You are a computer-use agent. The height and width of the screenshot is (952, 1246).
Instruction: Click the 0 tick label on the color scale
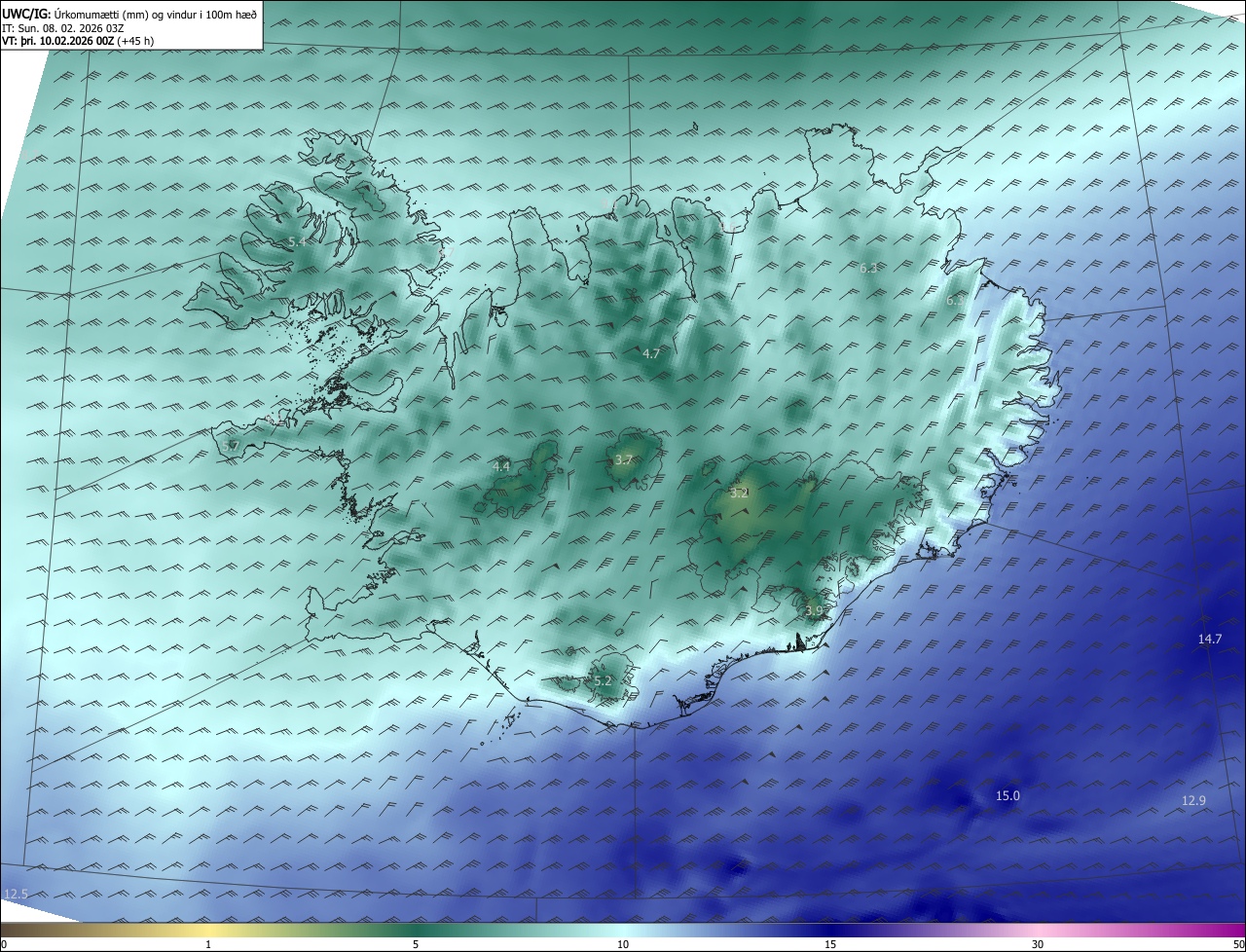point(4,944)
